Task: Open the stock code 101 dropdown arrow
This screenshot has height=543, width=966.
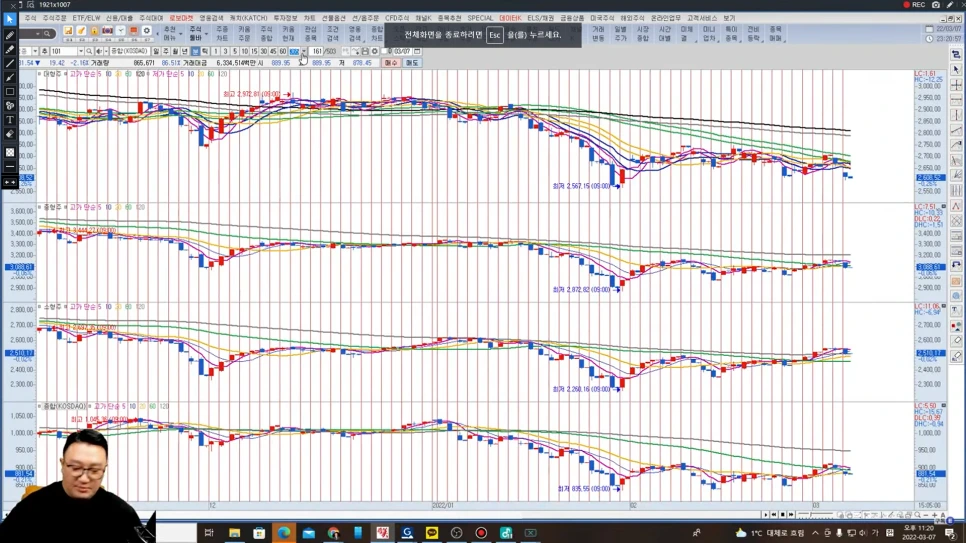Action: 81,51
